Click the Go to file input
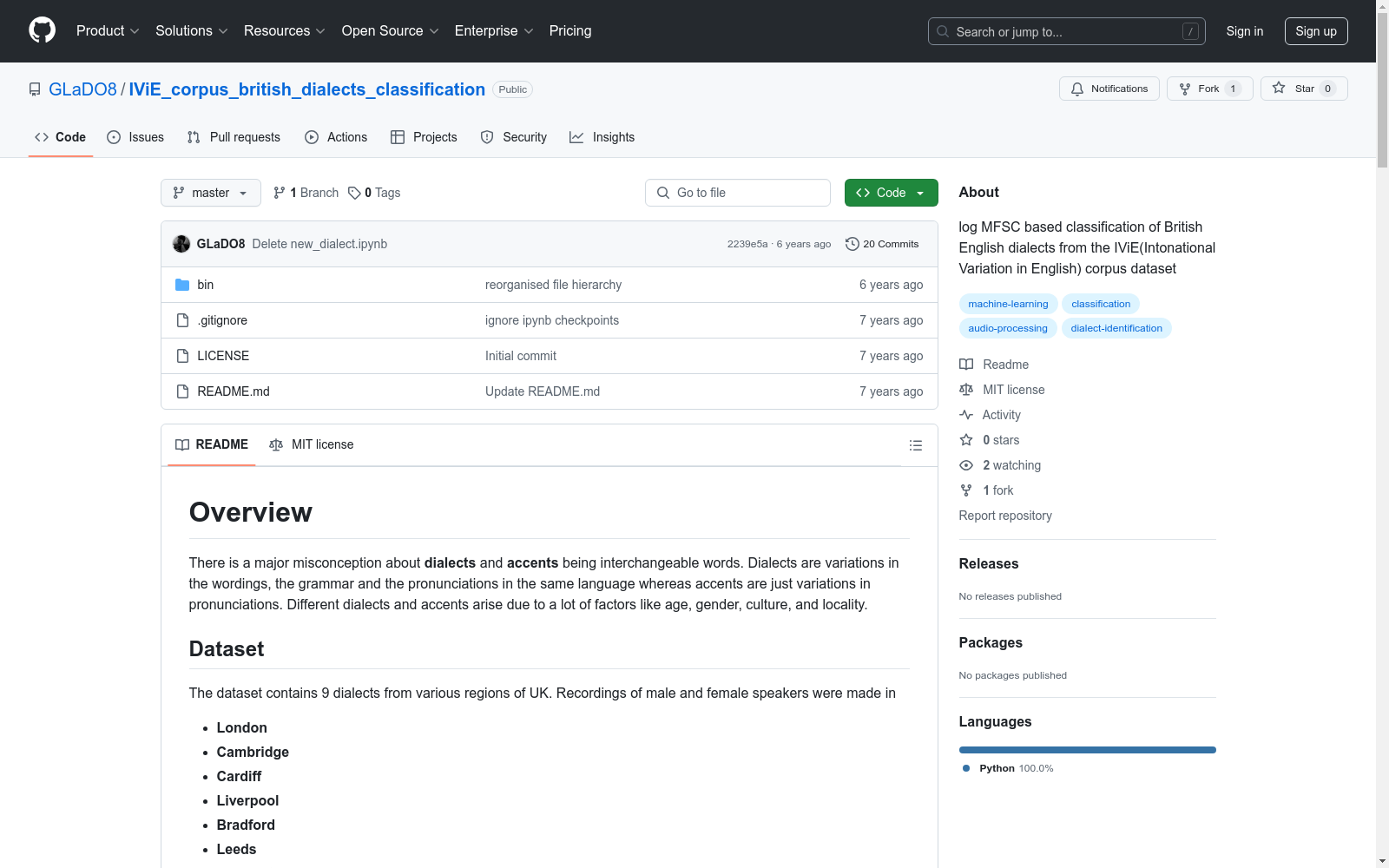 point(738,193)
